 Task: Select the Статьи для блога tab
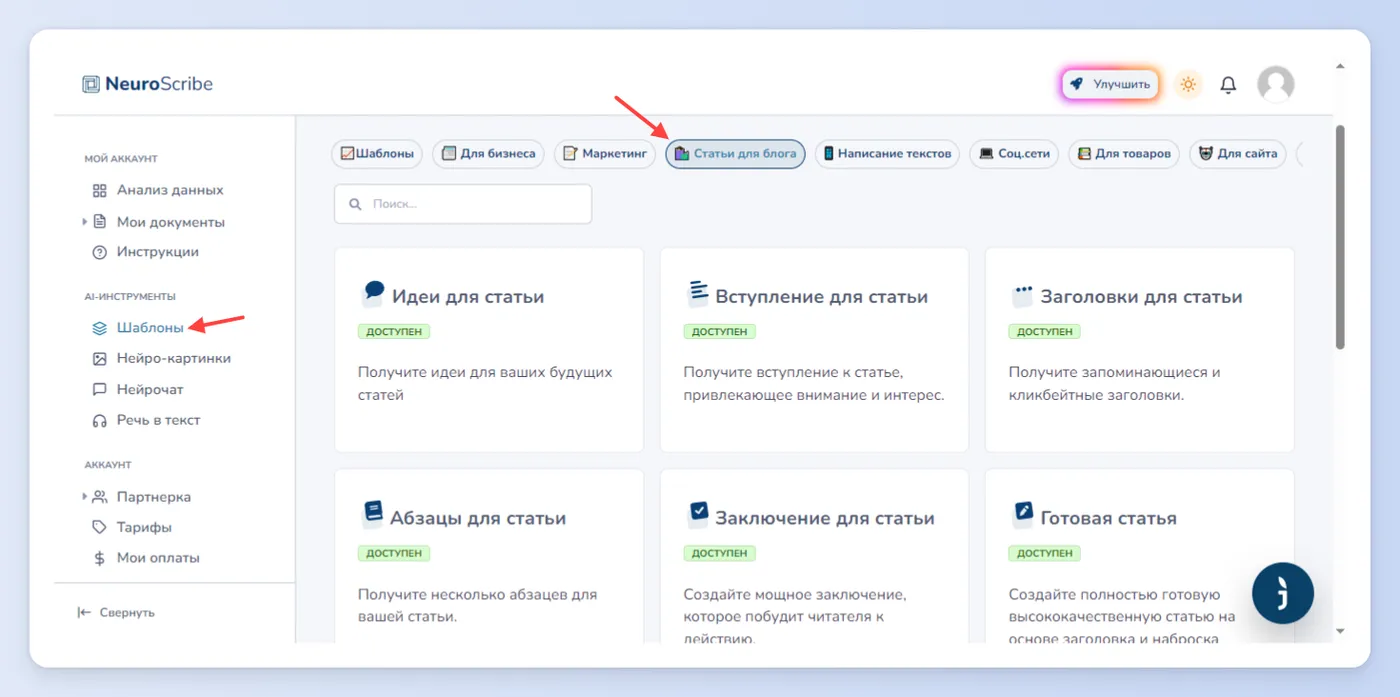click(735, 154)
